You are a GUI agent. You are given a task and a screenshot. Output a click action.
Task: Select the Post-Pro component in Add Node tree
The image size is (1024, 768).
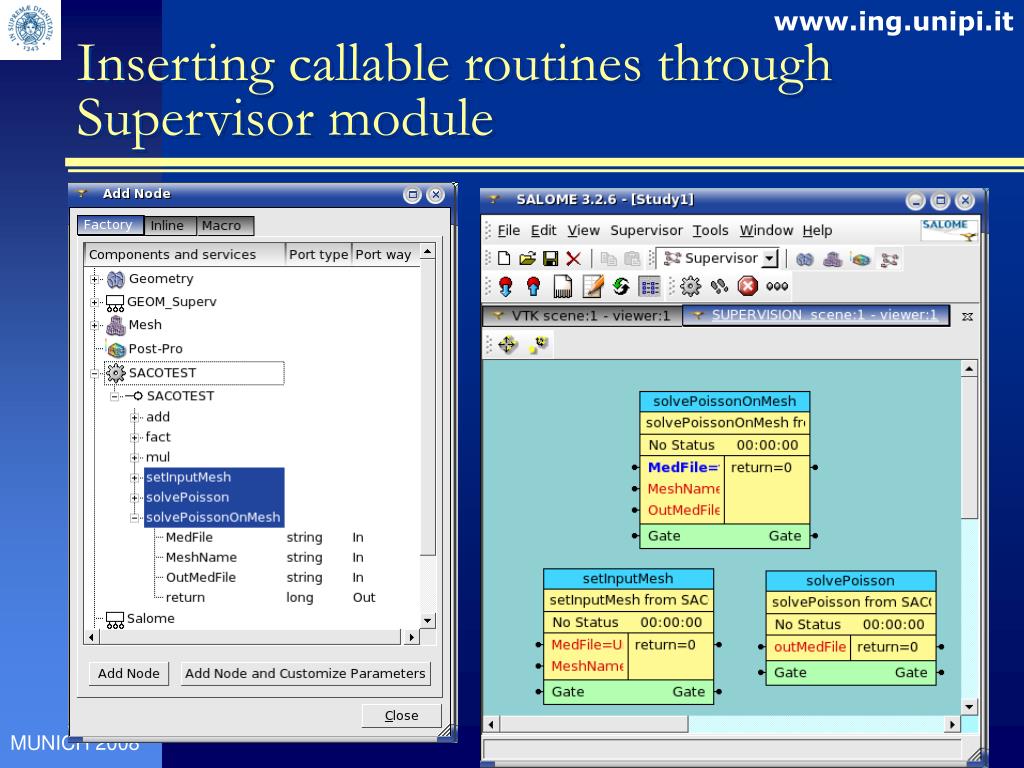click(x=155, y=349)
